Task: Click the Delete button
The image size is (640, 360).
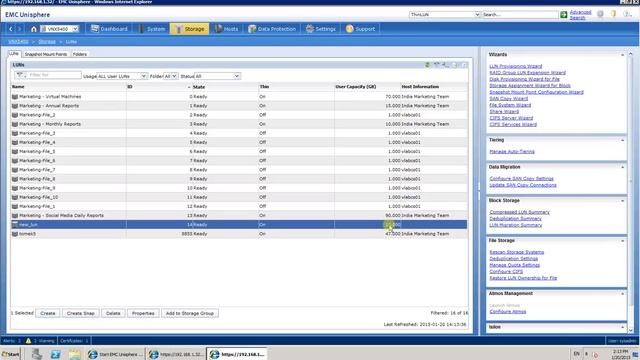Action: pos(113,313)
